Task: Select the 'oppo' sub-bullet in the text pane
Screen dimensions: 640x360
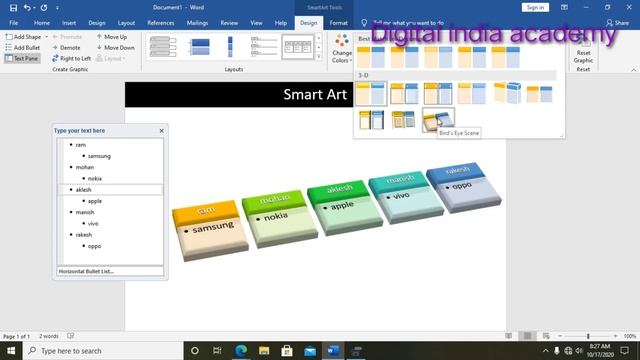Action: click(x=94, y=246)
